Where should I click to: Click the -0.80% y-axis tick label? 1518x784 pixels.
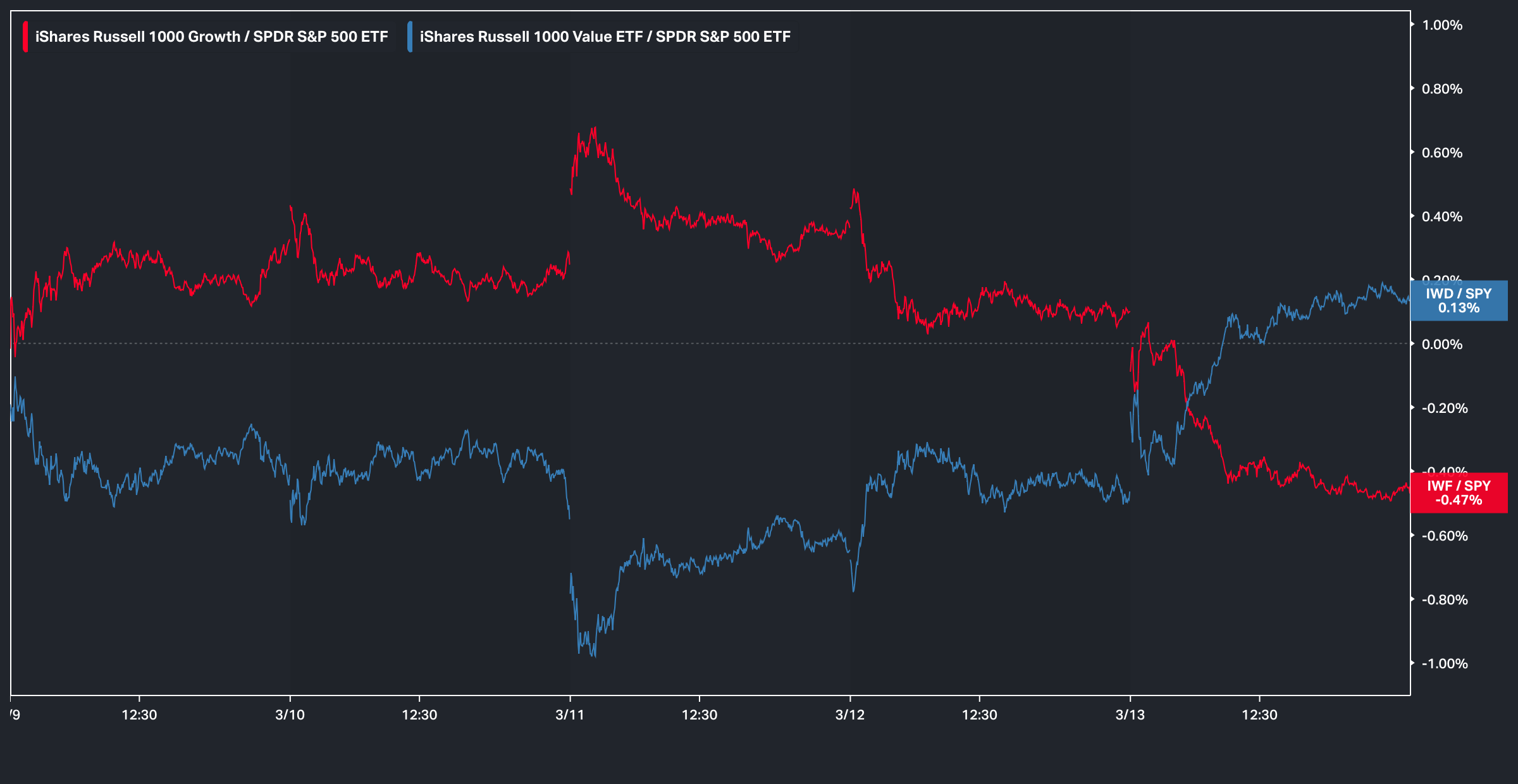click(1444, 600)
